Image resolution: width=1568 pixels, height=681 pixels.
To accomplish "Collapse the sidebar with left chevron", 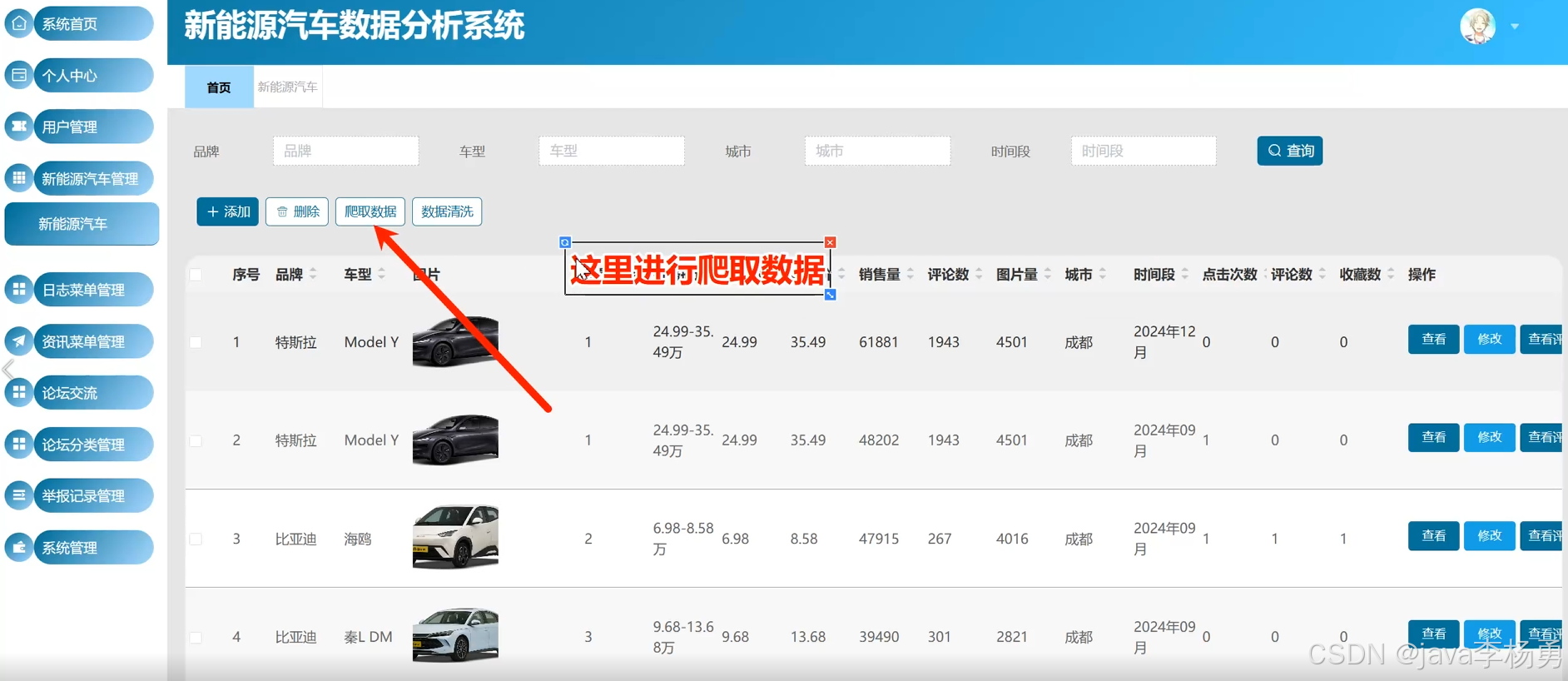I will click(7, 369).
